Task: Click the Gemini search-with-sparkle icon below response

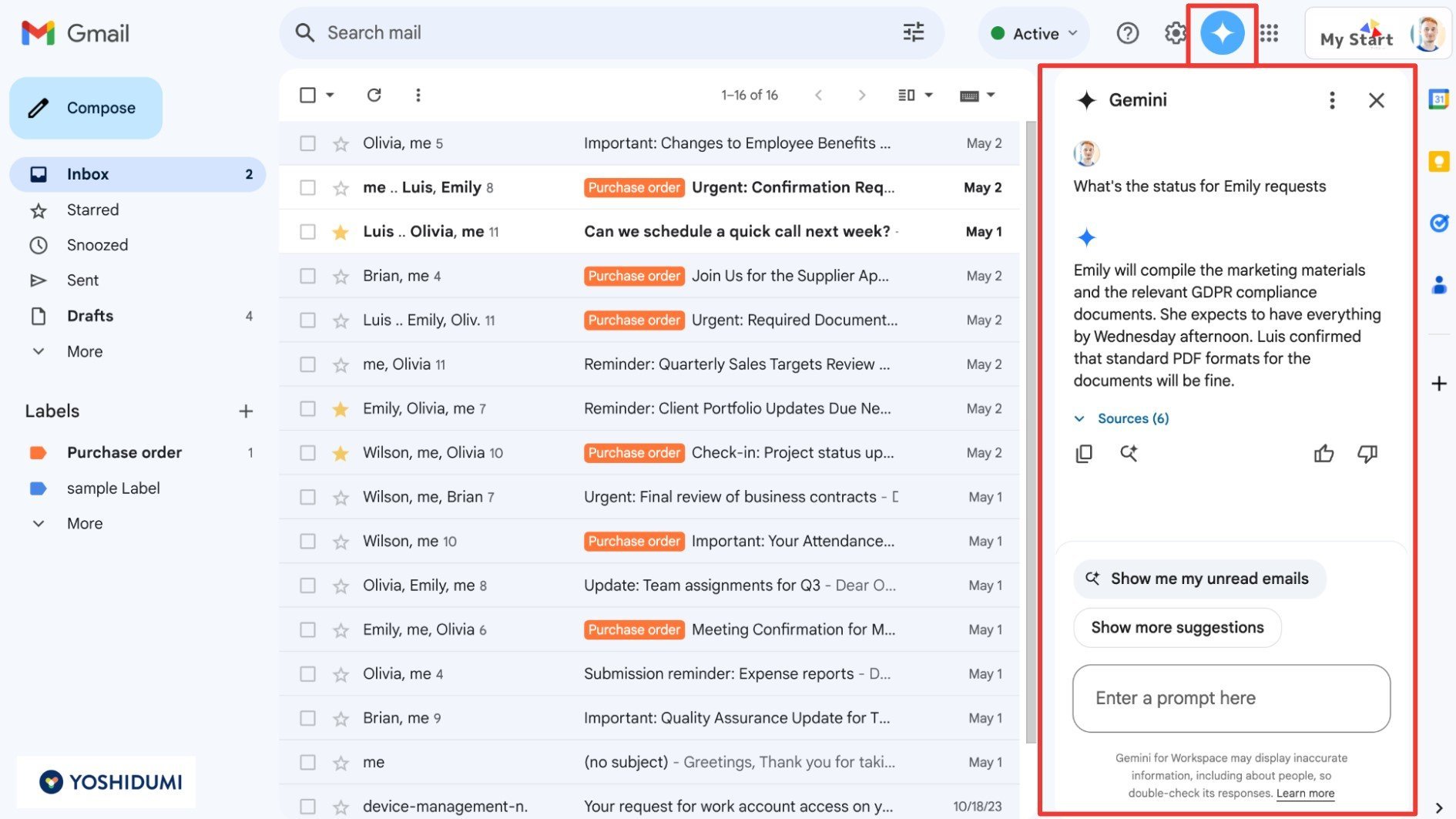Action: point(1128,453)
